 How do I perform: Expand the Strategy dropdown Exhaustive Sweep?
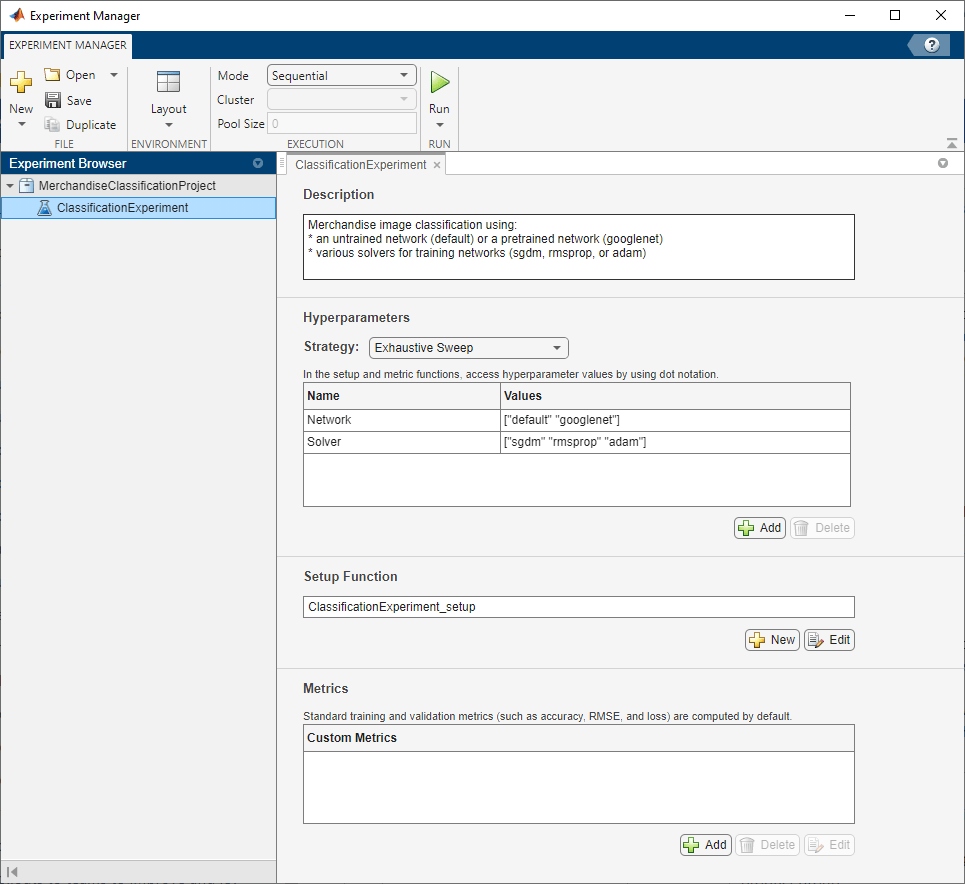468,348
